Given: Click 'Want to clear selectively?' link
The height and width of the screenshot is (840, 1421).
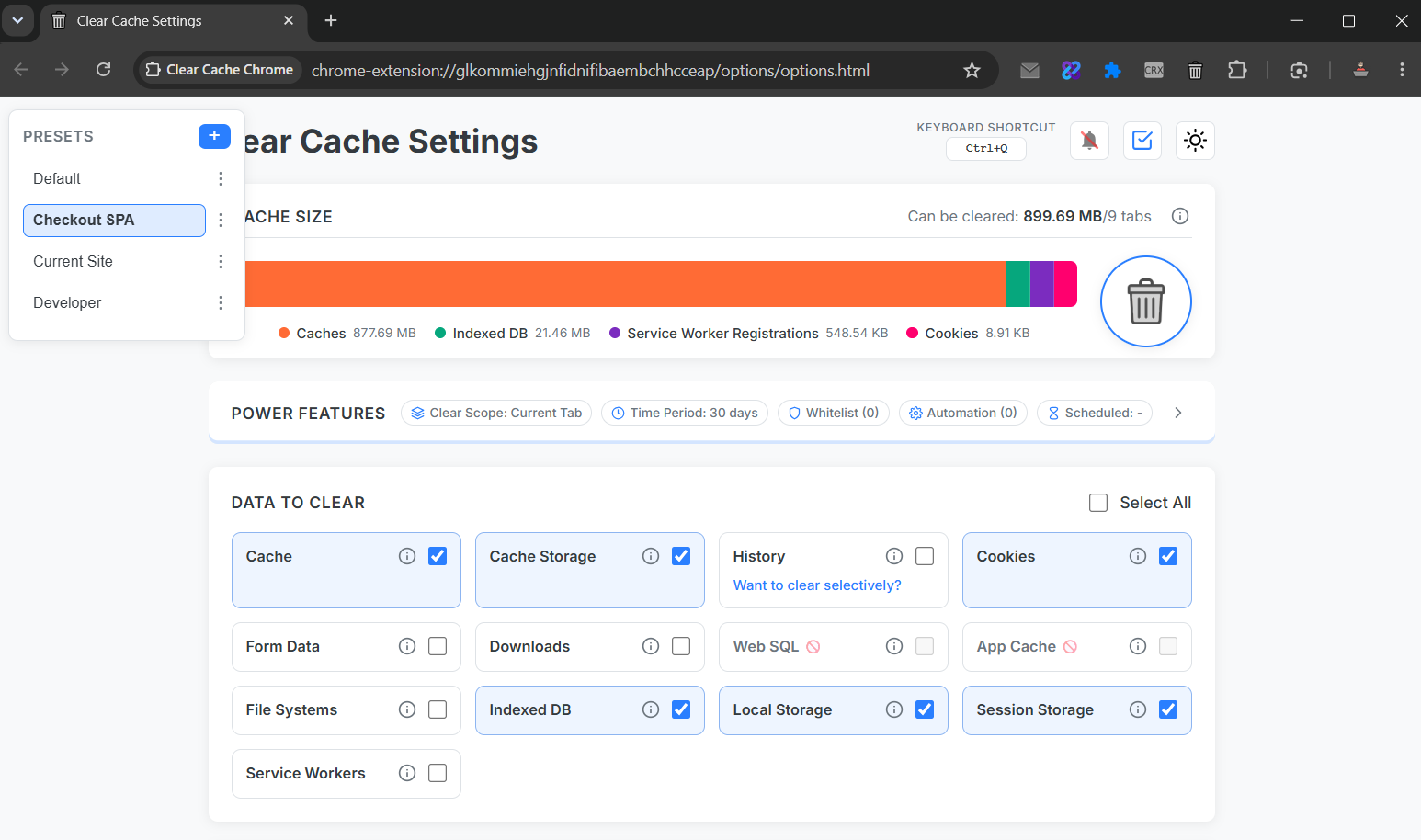Looking at the screenshot, I should pos(817,585).
